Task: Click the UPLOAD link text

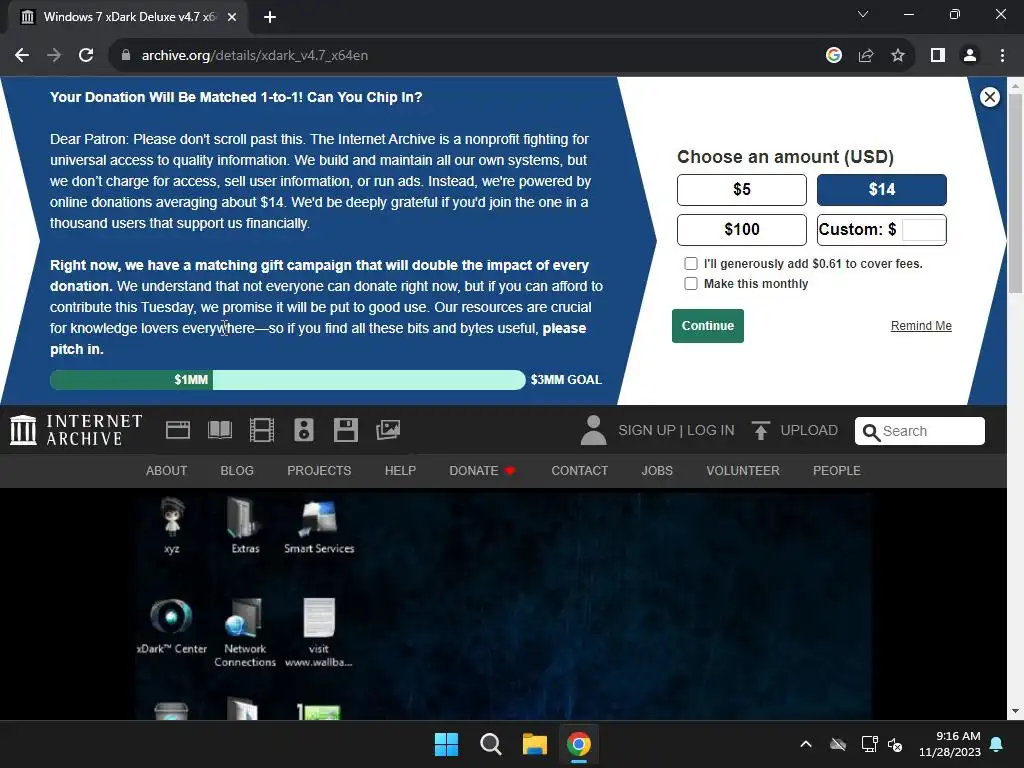Action: [x=809, y=430]
